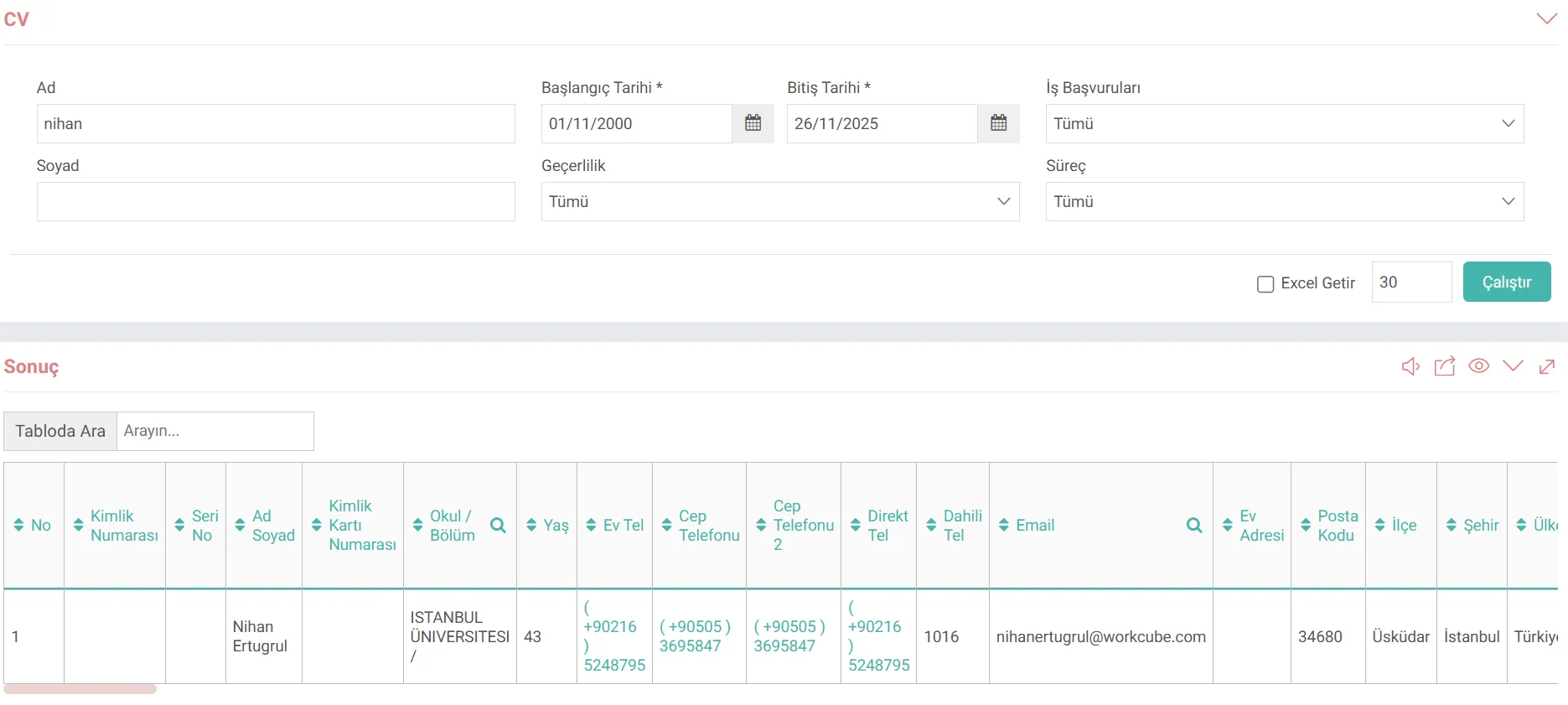Click the Çalıştır button
The width and height of the screenshot is (1568, 705).
pos(1506,283)
